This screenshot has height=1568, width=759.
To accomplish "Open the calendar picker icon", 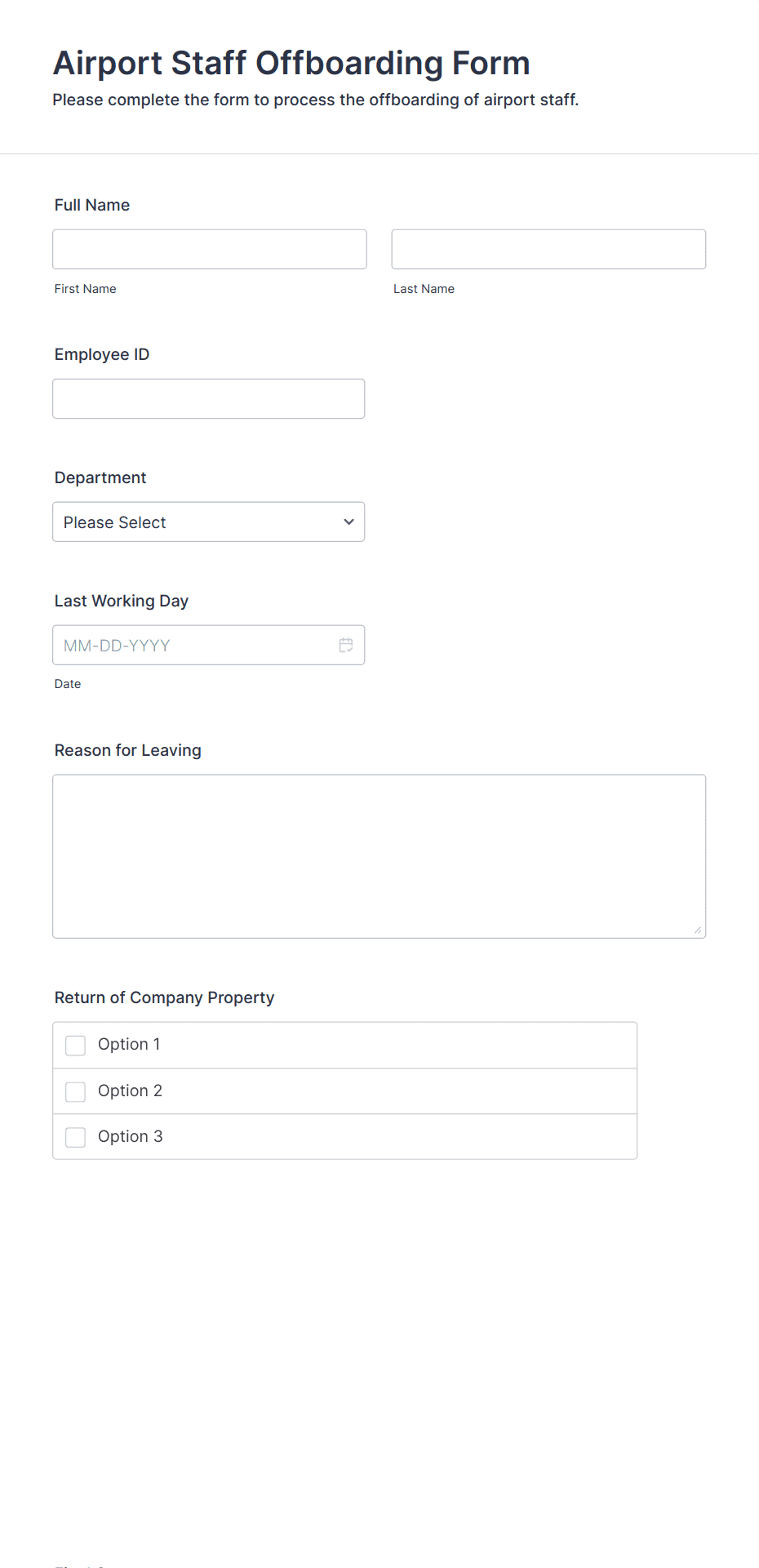I will (x=346, y=645).
